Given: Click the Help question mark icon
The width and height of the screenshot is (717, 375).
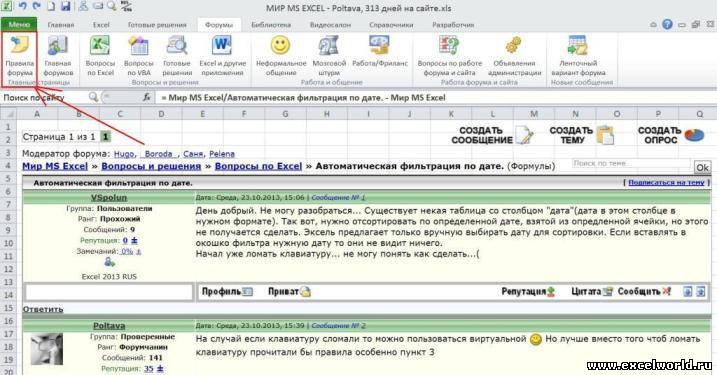Looking at the screenshot, I should (x=667, y=24).
